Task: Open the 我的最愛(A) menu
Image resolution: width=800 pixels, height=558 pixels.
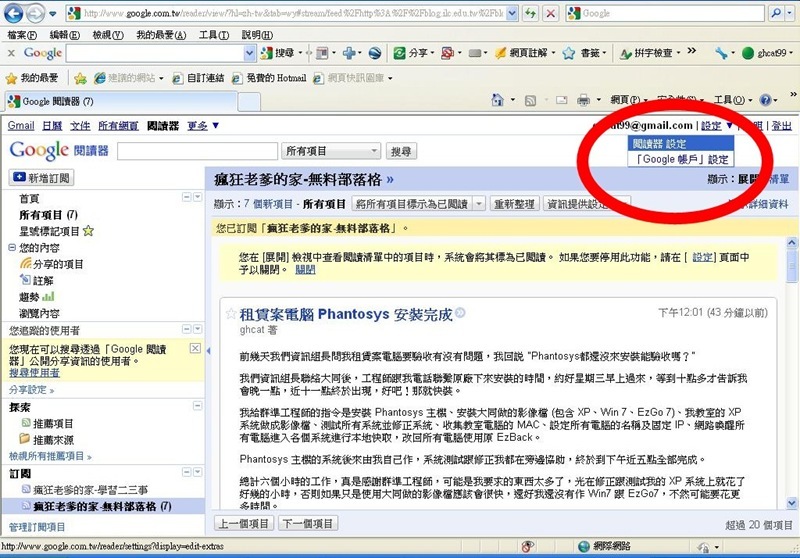Action: 161,35
